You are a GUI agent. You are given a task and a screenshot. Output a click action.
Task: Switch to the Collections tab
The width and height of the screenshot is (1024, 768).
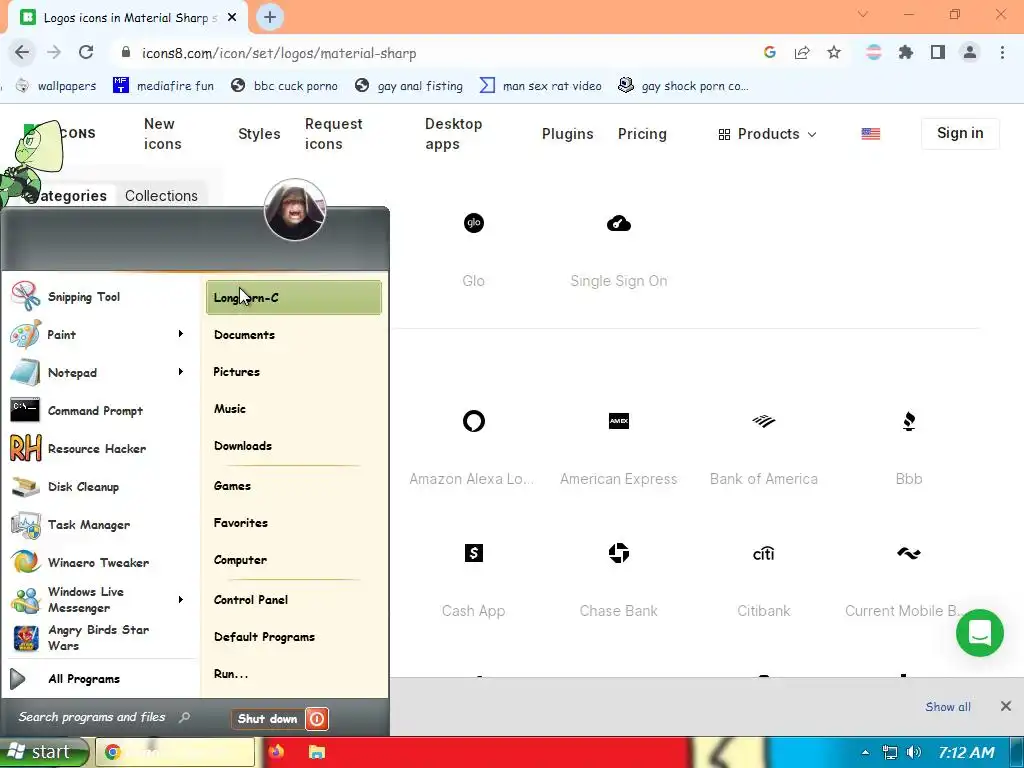[161, 196]
